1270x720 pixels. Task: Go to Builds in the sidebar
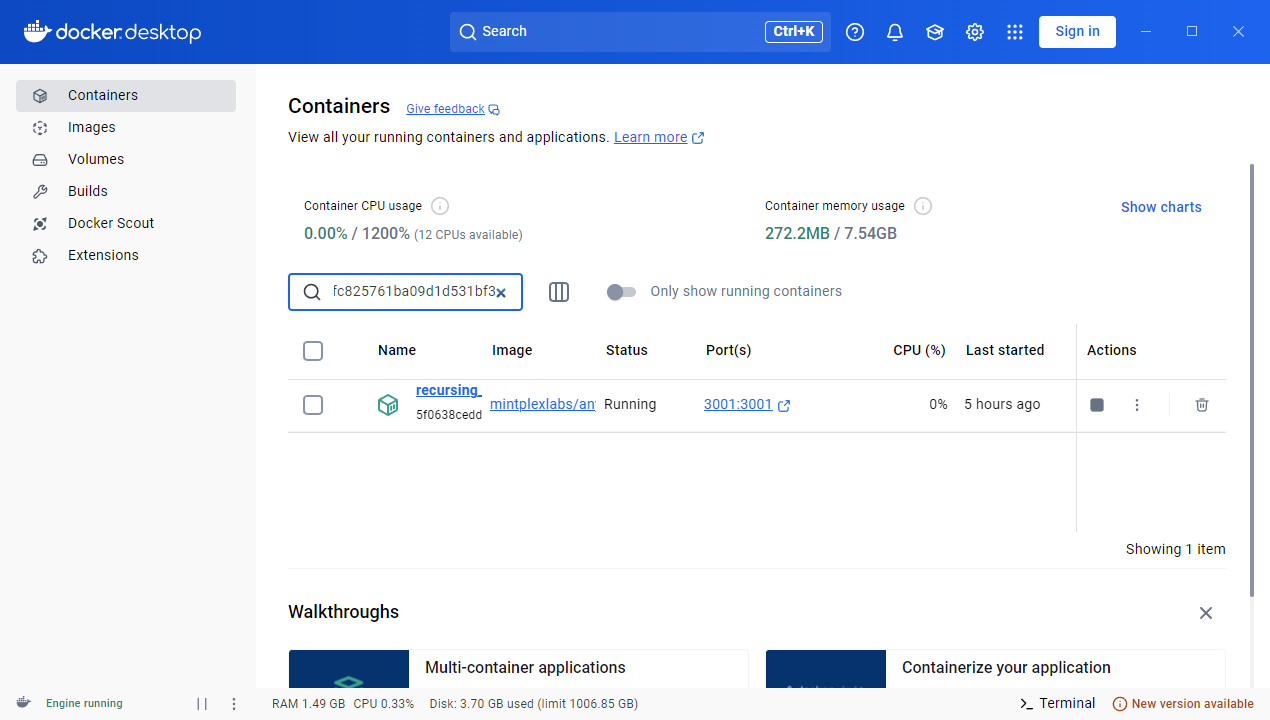point(126,192)
